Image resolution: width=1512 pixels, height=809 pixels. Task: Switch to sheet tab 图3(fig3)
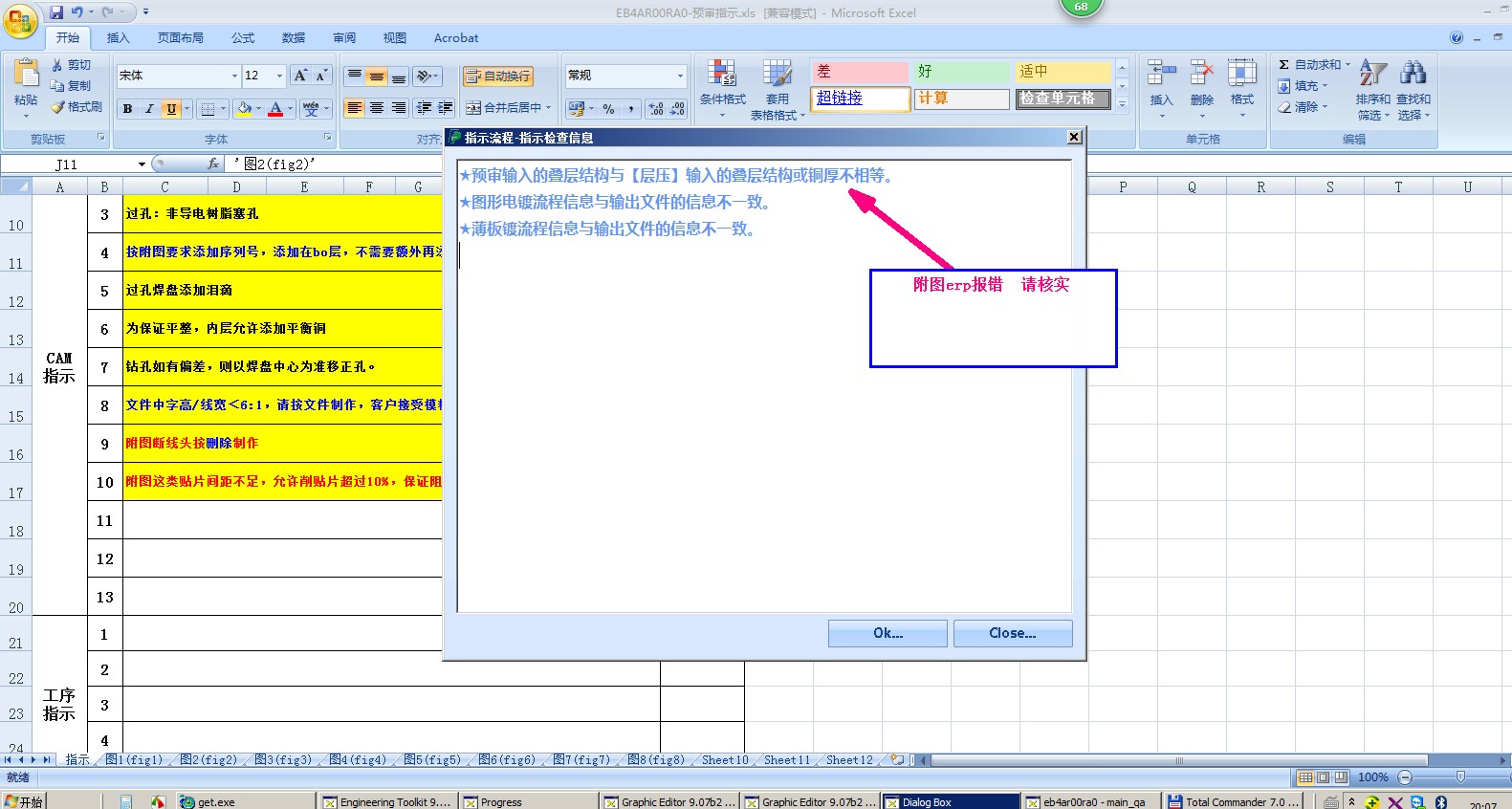283,760
